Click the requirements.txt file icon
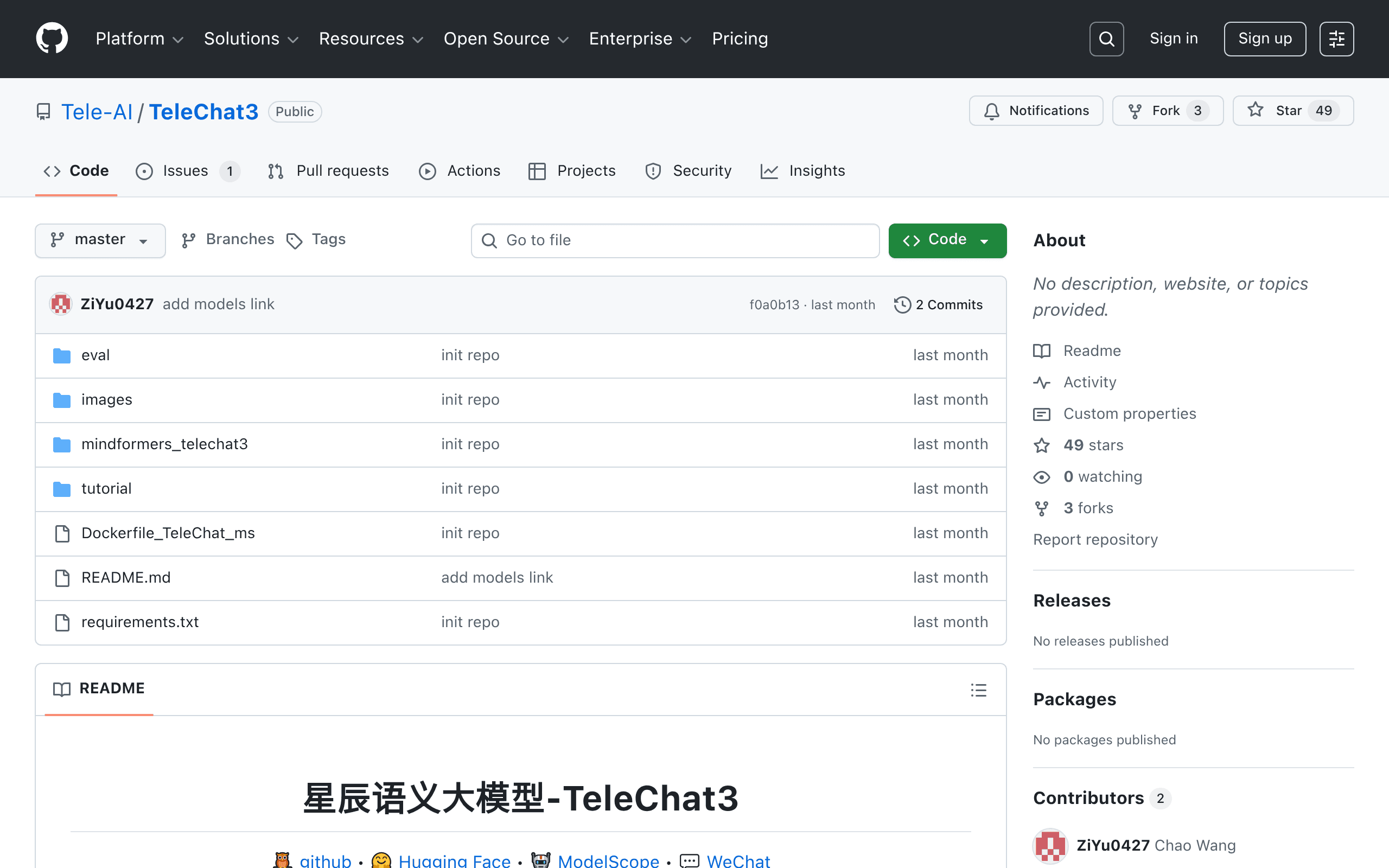Screen dimensions: 1389x868 tap(62, 622)
